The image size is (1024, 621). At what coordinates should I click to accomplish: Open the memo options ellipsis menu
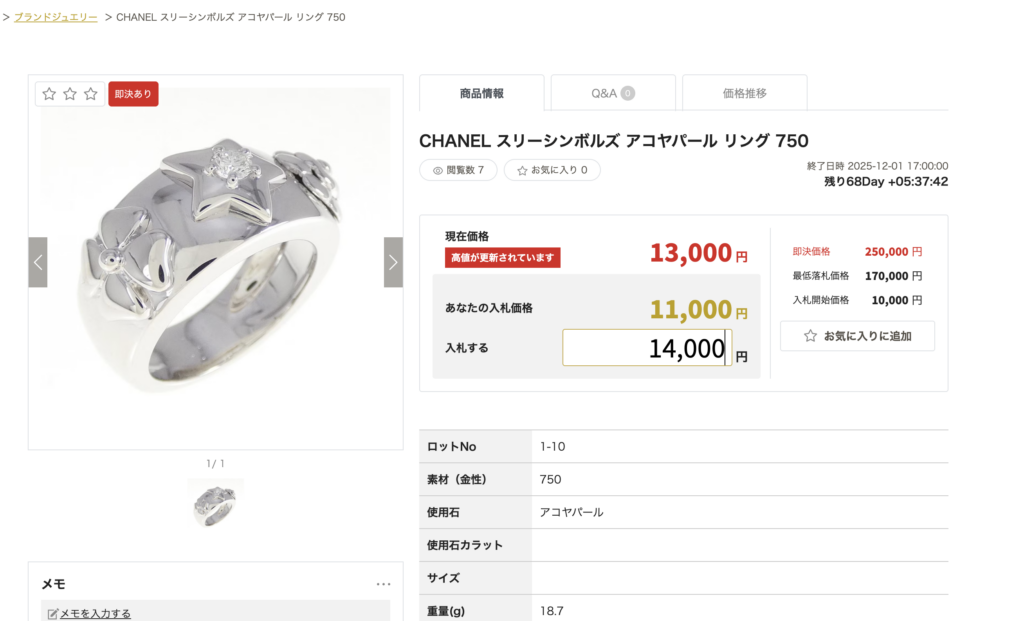384,584
